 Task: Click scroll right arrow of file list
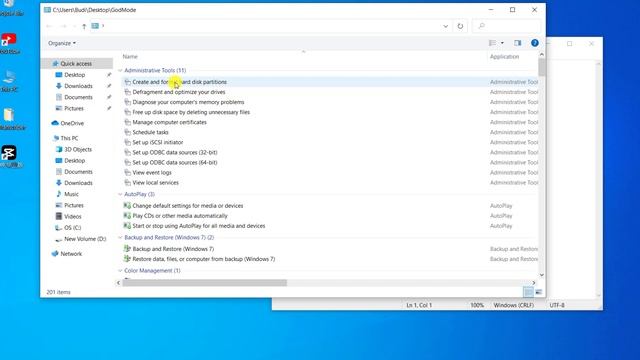click(x=533, y=283)
